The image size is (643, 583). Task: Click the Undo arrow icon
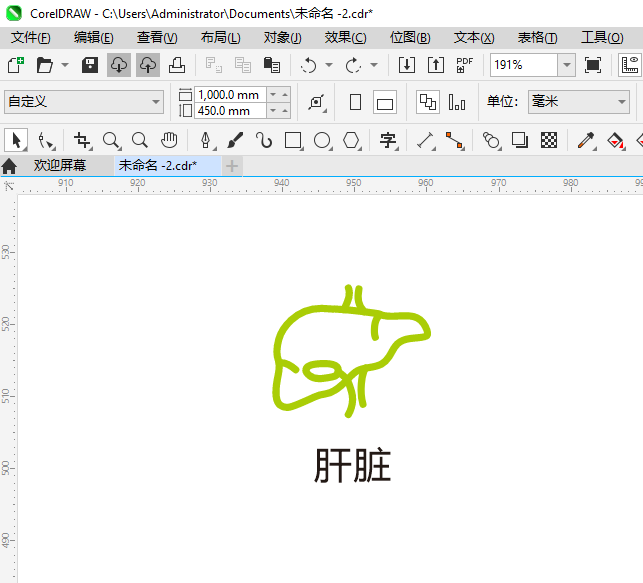(308, 65)
